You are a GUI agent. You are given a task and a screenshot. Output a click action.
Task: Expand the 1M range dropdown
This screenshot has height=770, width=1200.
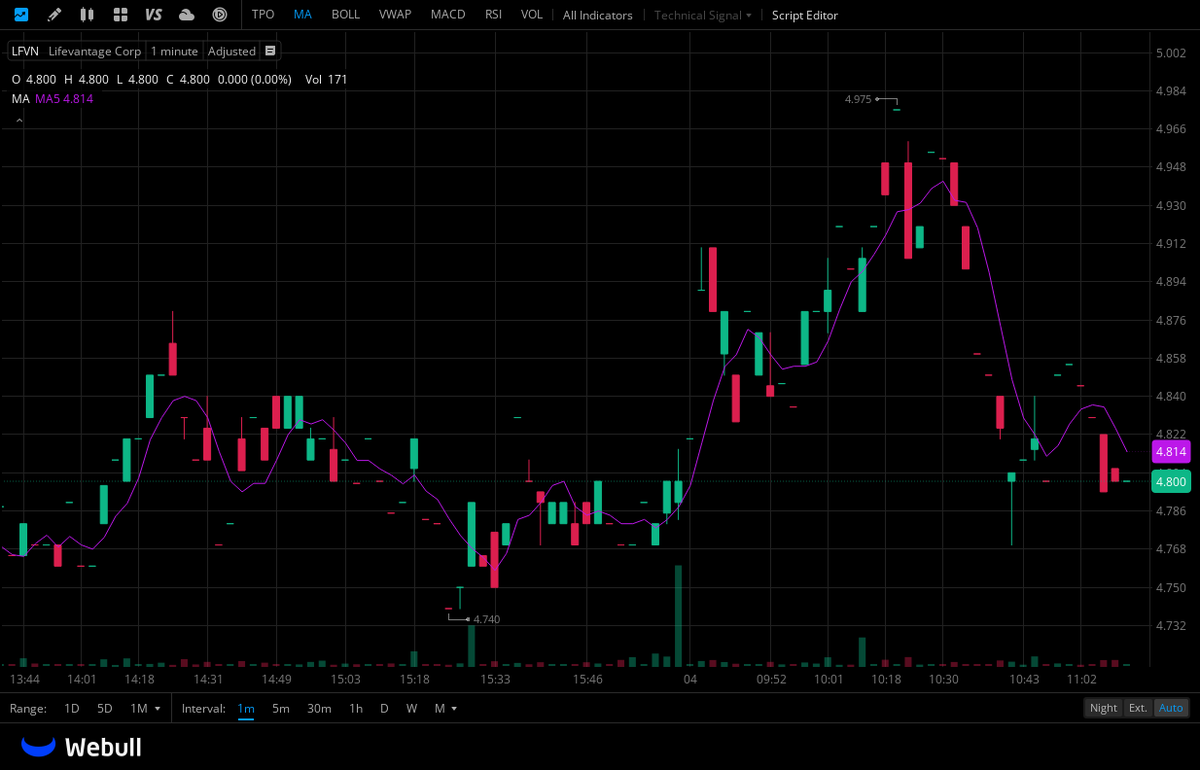(x=145, y=708)
